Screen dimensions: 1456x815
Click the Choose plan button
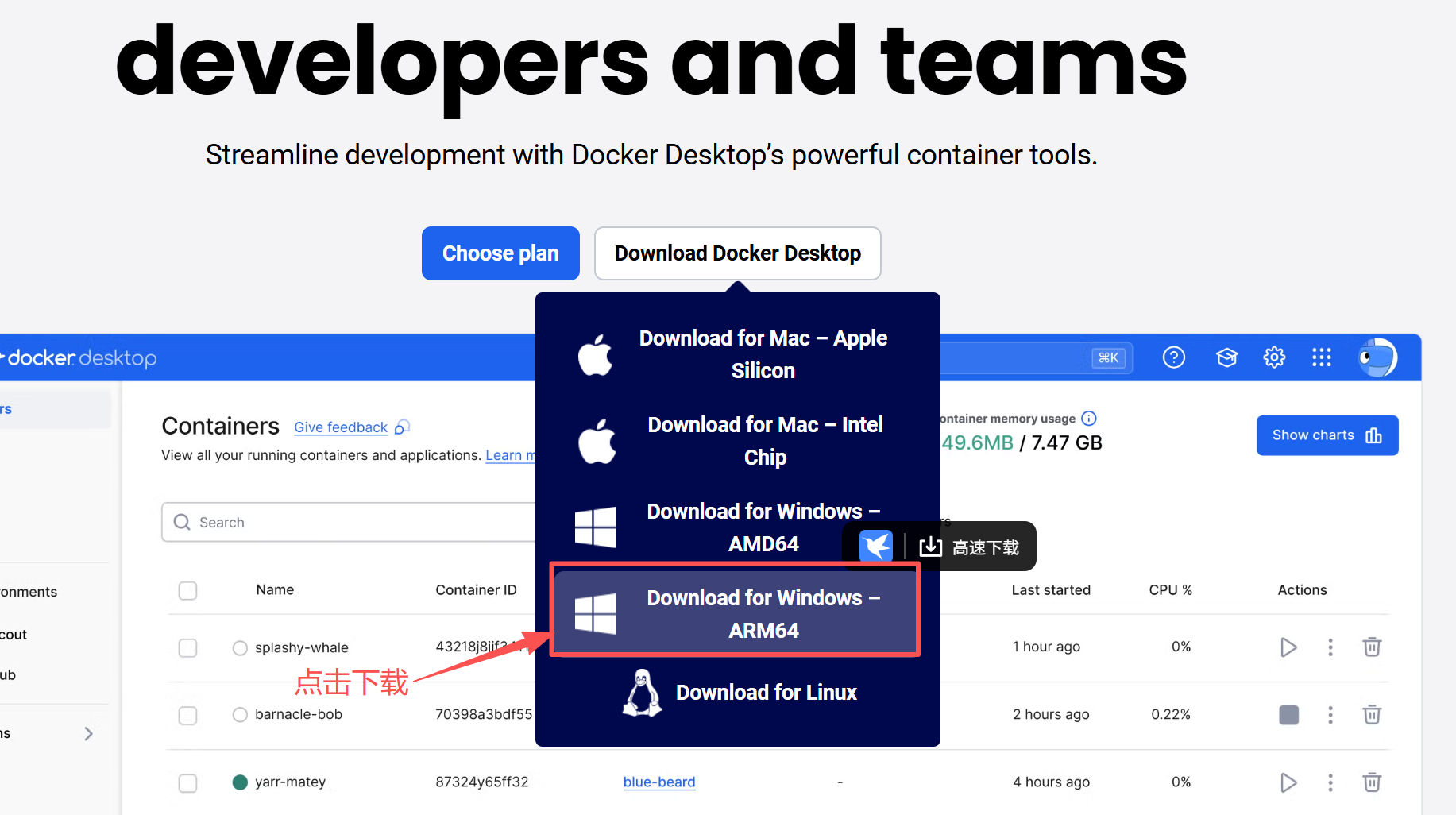(x=500, y=253)
